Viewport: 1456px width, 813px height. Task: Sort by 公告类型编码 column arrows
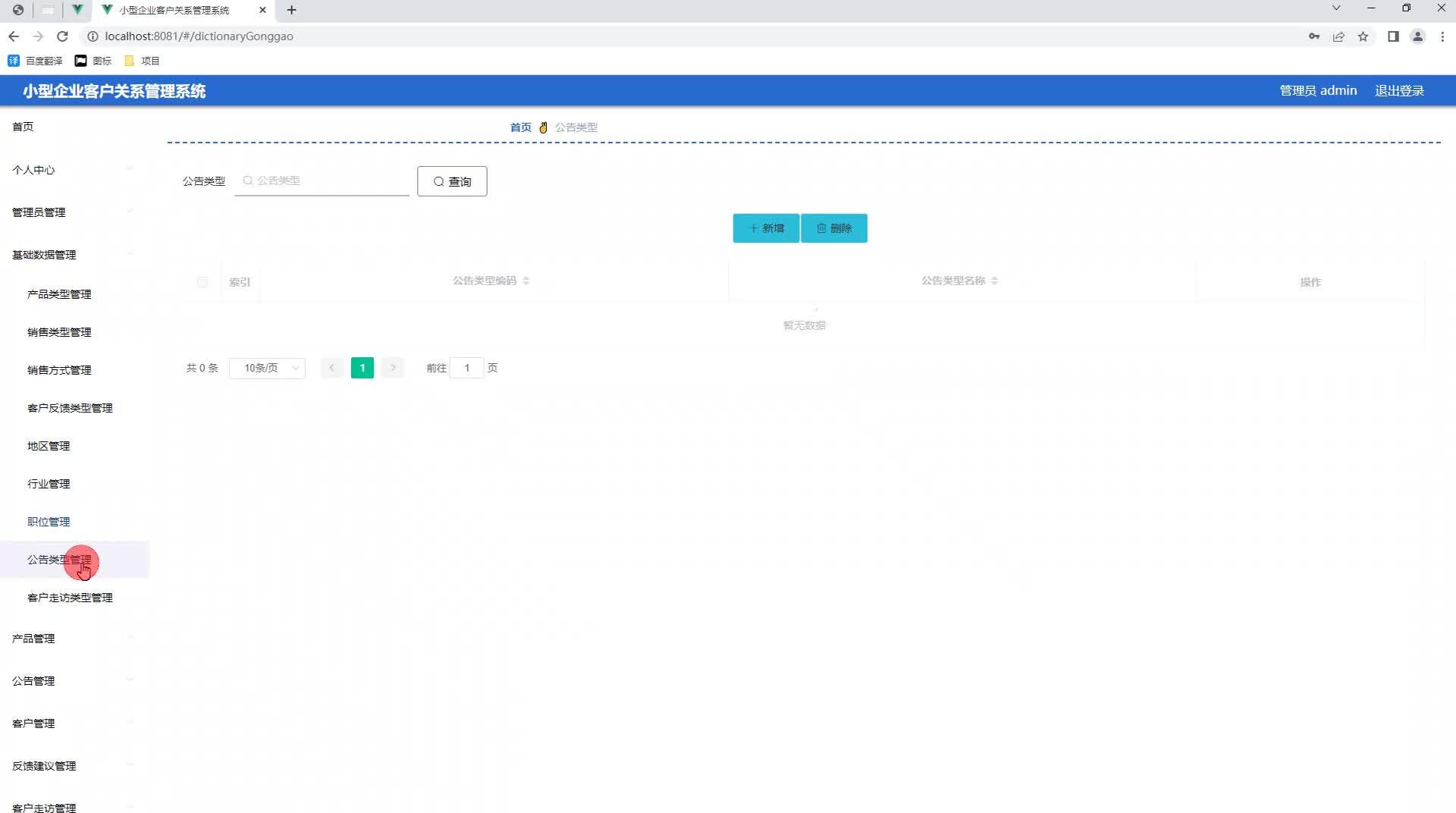526,281
